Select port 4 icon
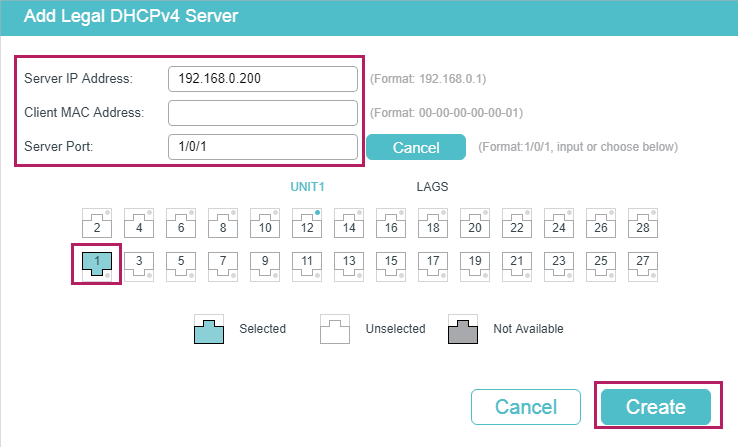The image size is (738, 447). (x=139, y=223)
